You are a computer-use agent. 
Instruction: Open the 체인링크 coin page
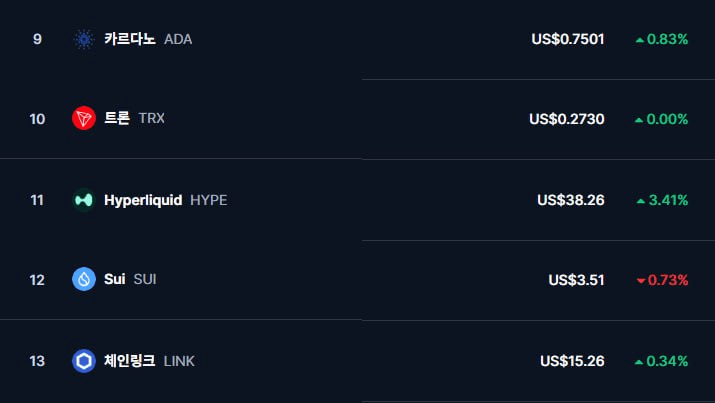pos(130,361)
